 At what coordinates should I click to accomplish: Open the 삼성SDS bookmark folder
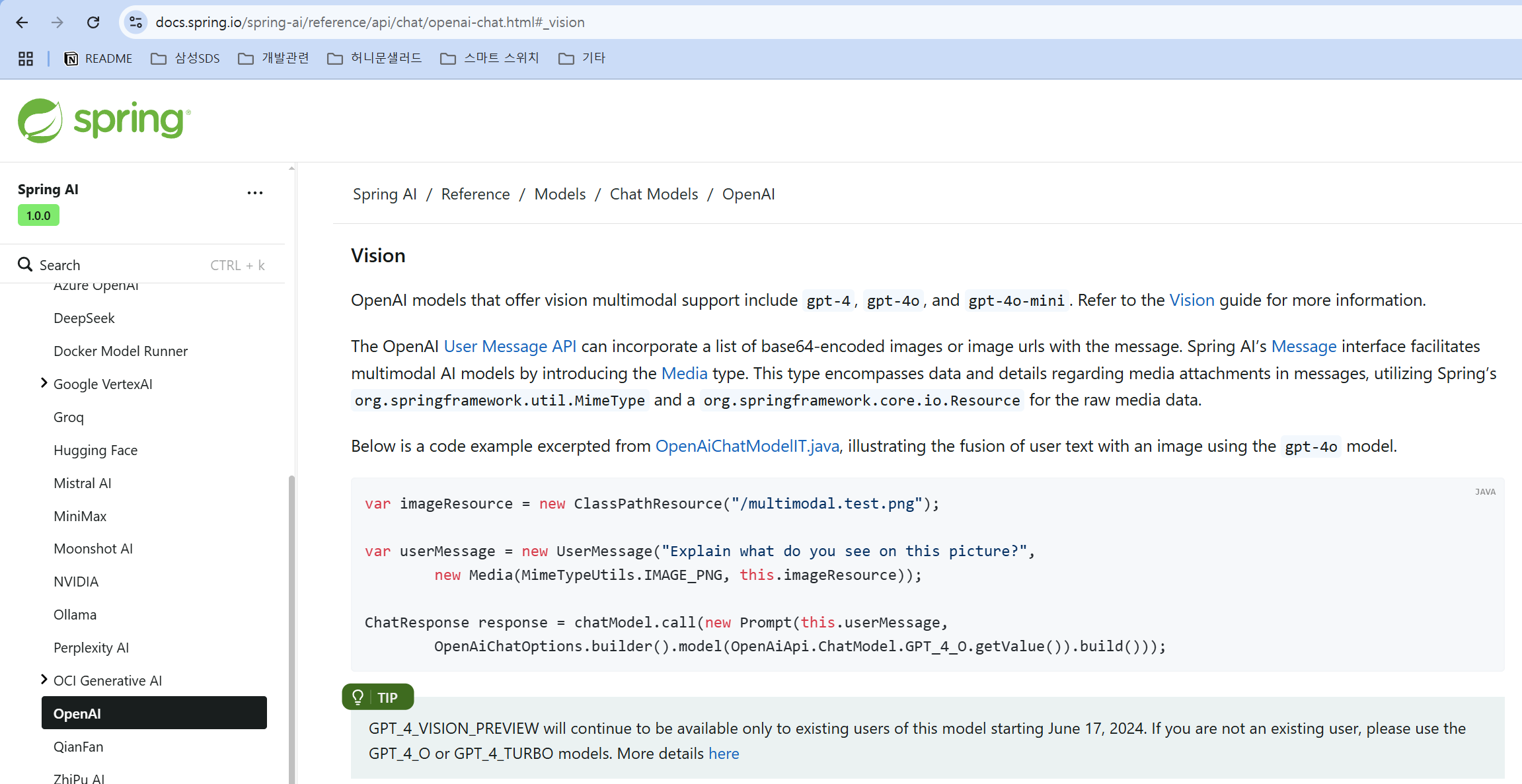pyautogui.click(x=185, y=59)
